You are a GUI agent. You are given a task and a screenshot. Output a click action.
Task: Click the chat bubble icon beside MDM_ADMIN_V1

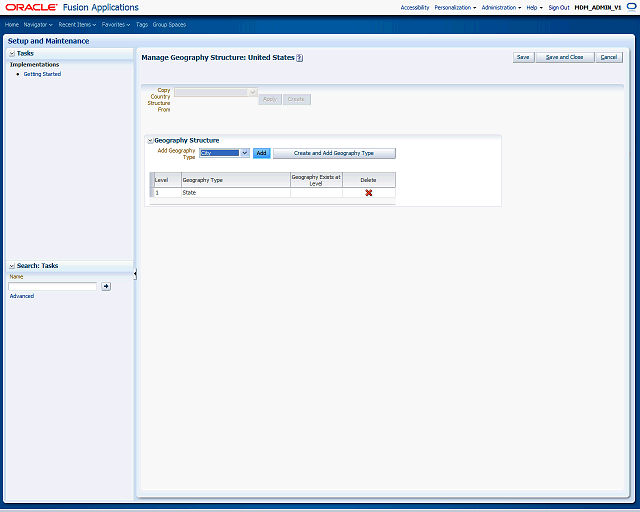pyautogui.click(x=631, y=7)
